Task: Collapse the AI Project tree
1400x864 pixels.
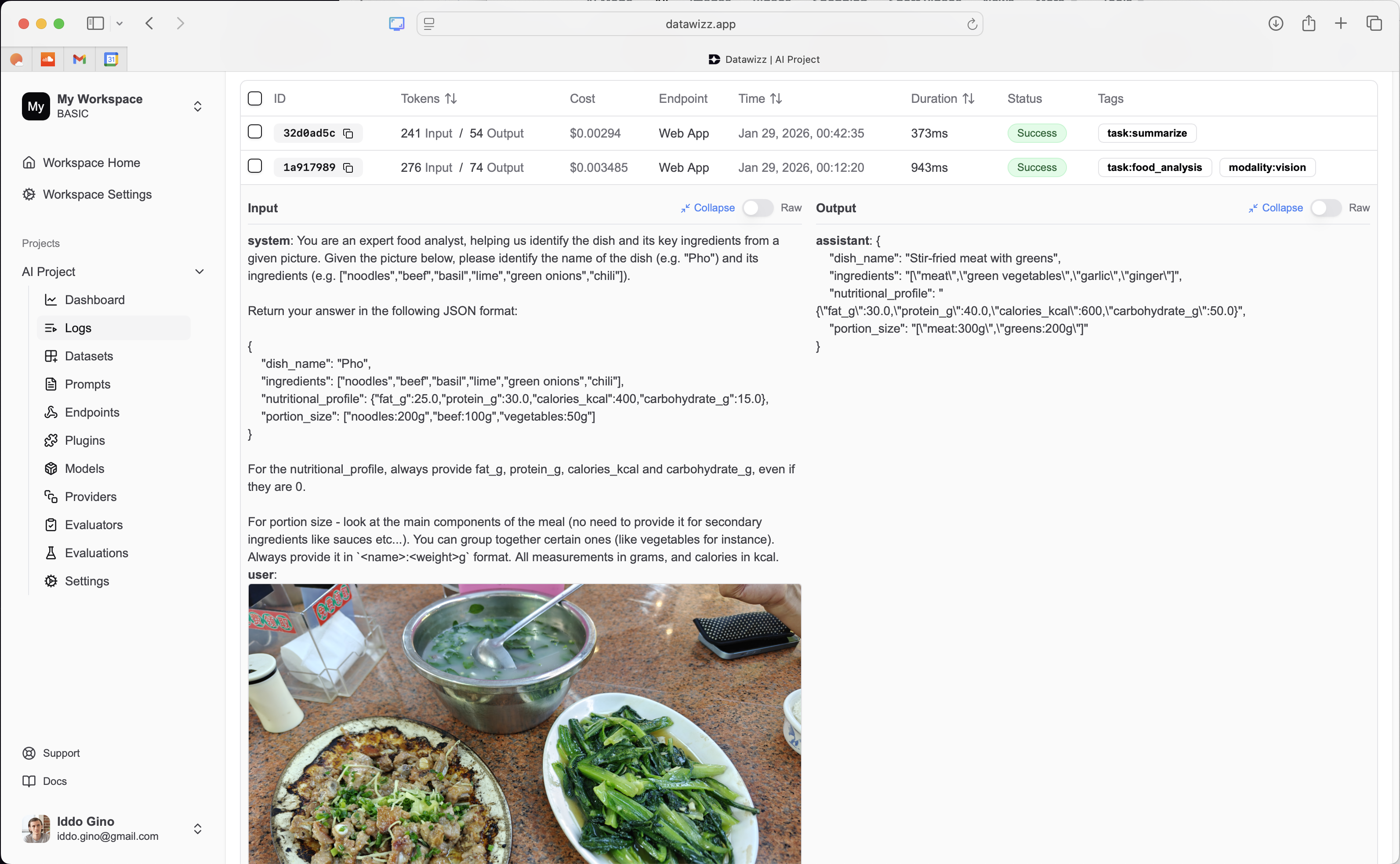Action: coord(199,272)
